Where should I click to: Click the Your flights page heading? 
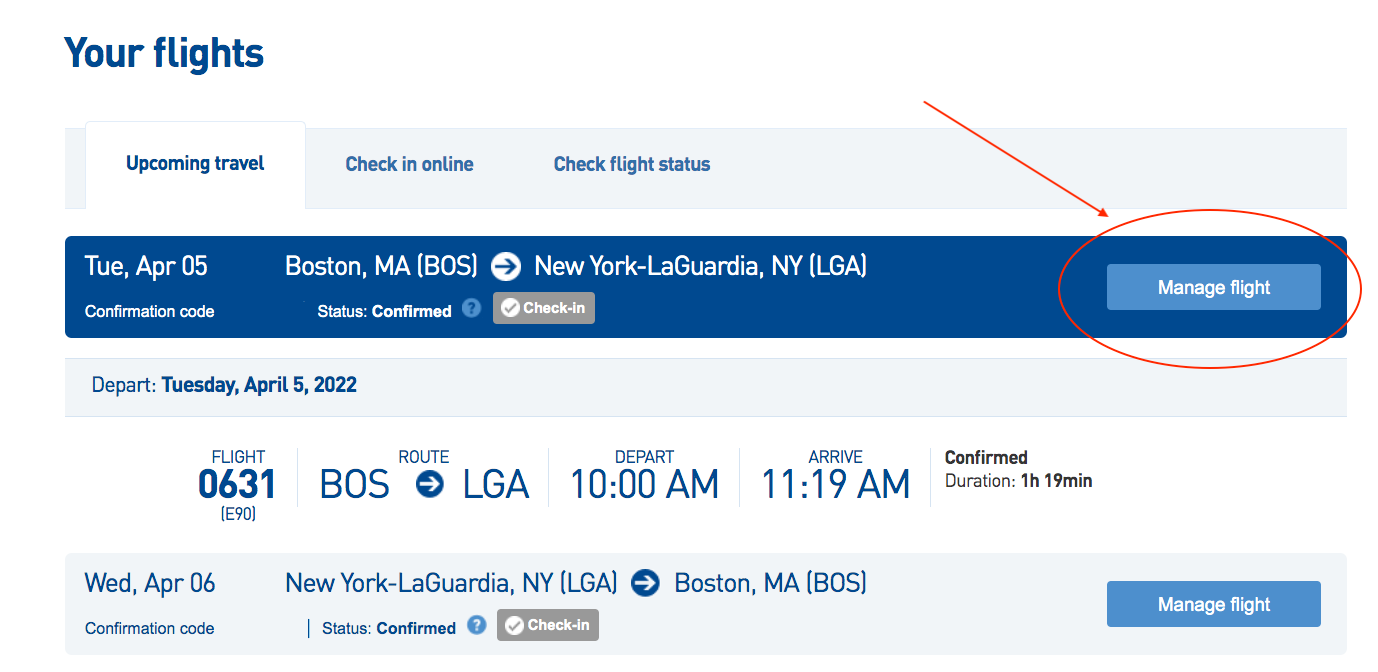[163, 52]
